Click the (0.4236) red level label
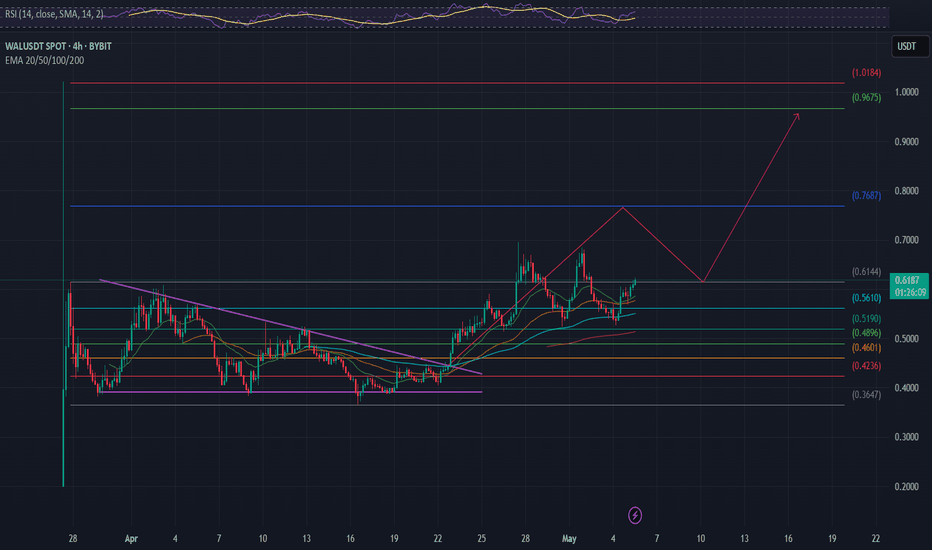This screenshot has height=550, width=932. (866, 366)
